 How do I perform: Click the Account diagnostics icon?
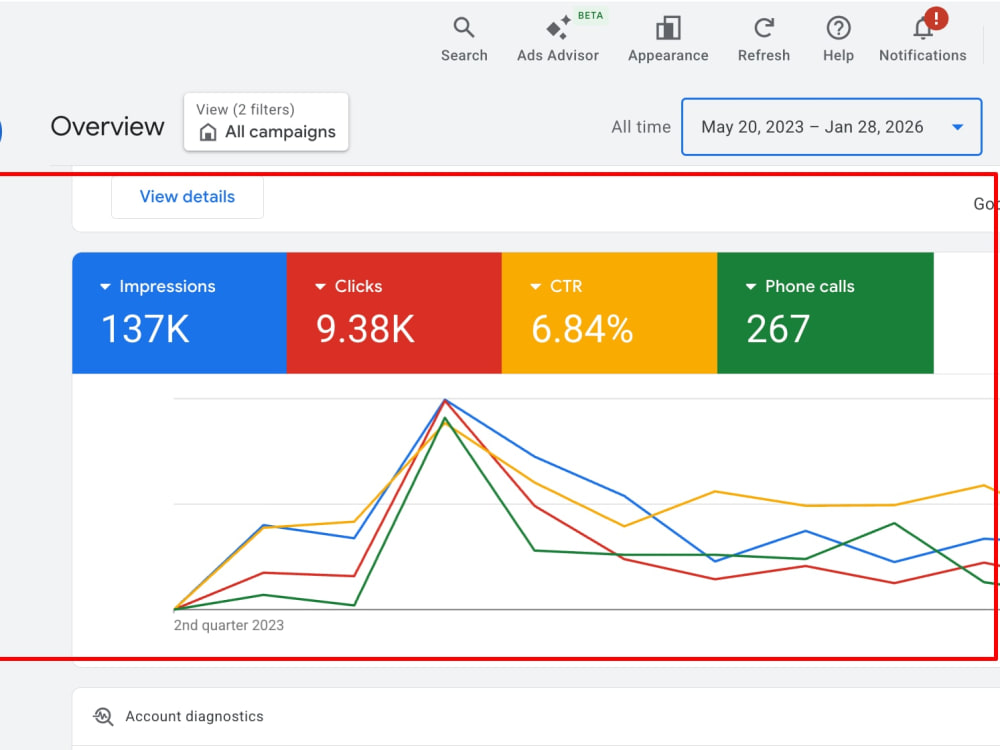point(103,716)
